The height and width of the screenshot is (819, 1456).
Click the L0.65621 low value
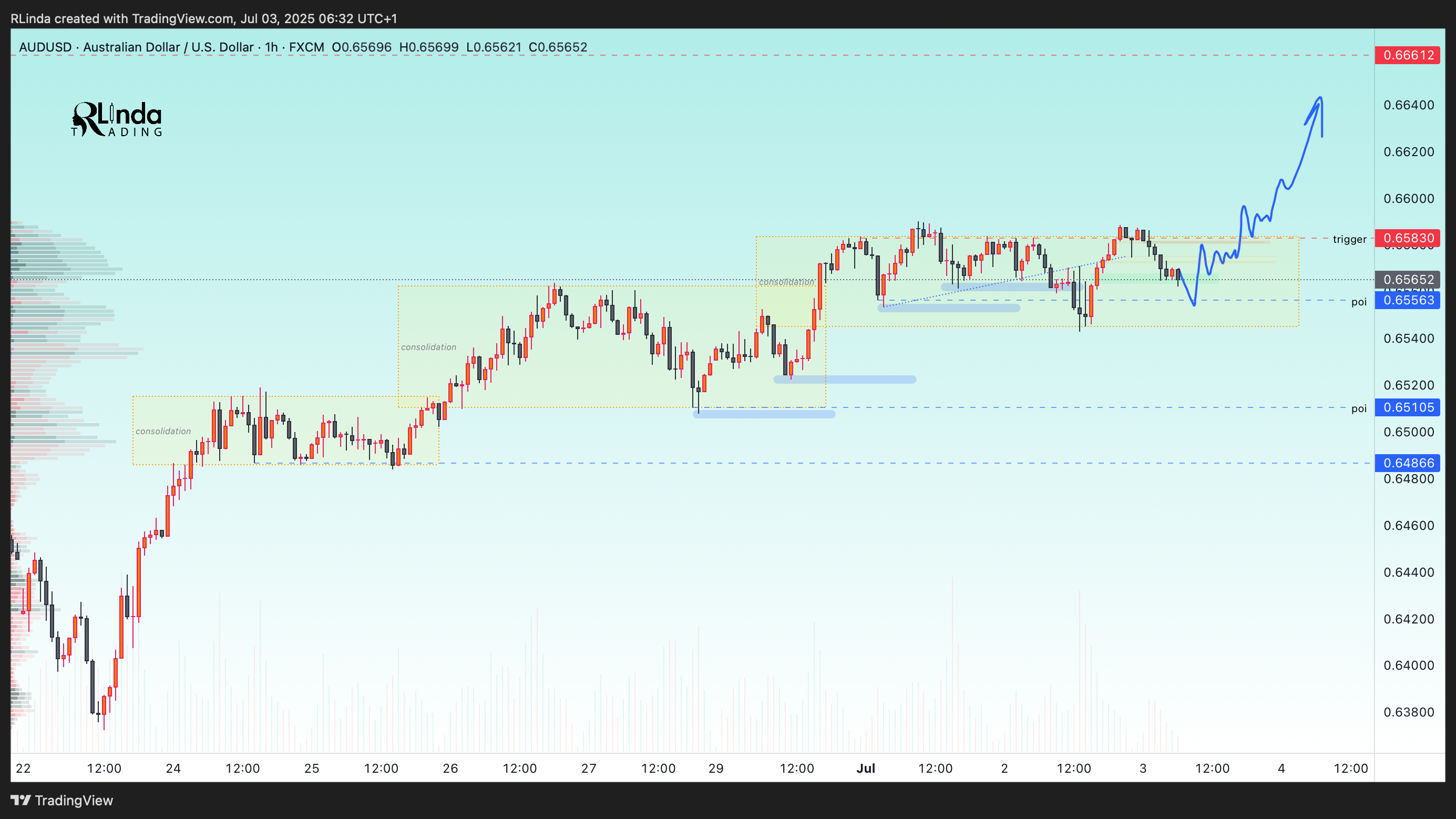click(x=494, y=47)
